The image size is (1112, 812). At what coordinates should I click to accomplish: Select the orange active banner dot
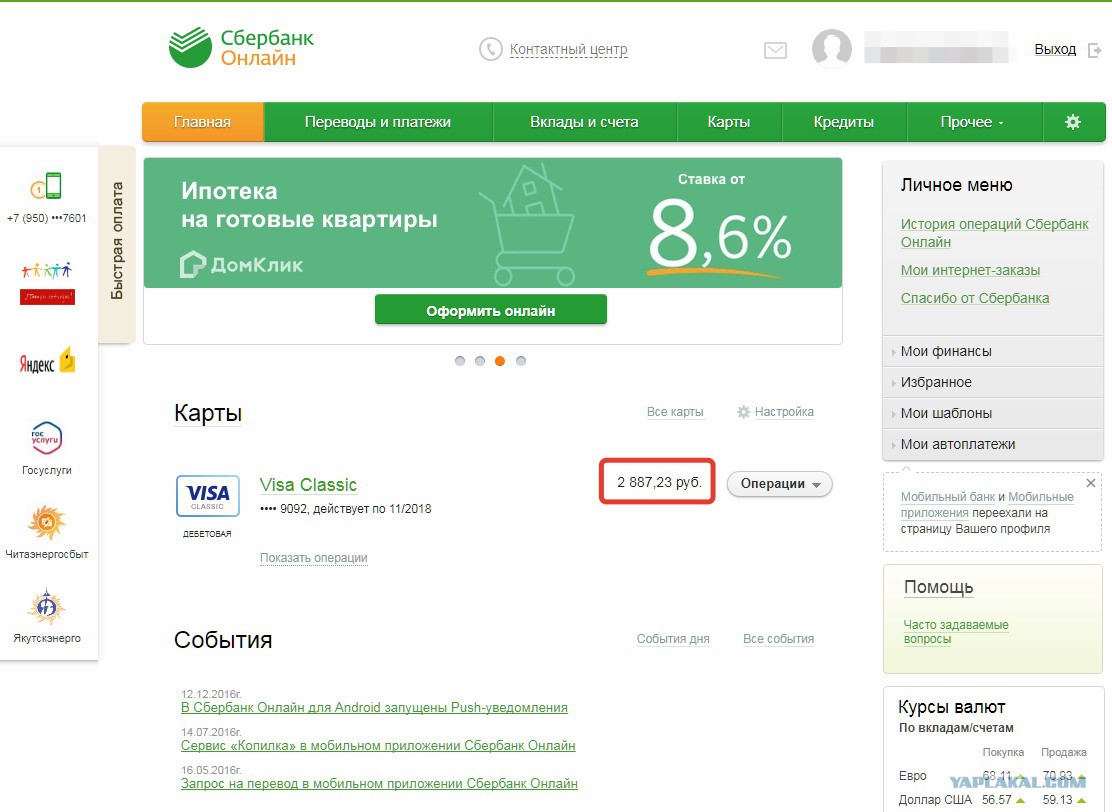(500, 361)
